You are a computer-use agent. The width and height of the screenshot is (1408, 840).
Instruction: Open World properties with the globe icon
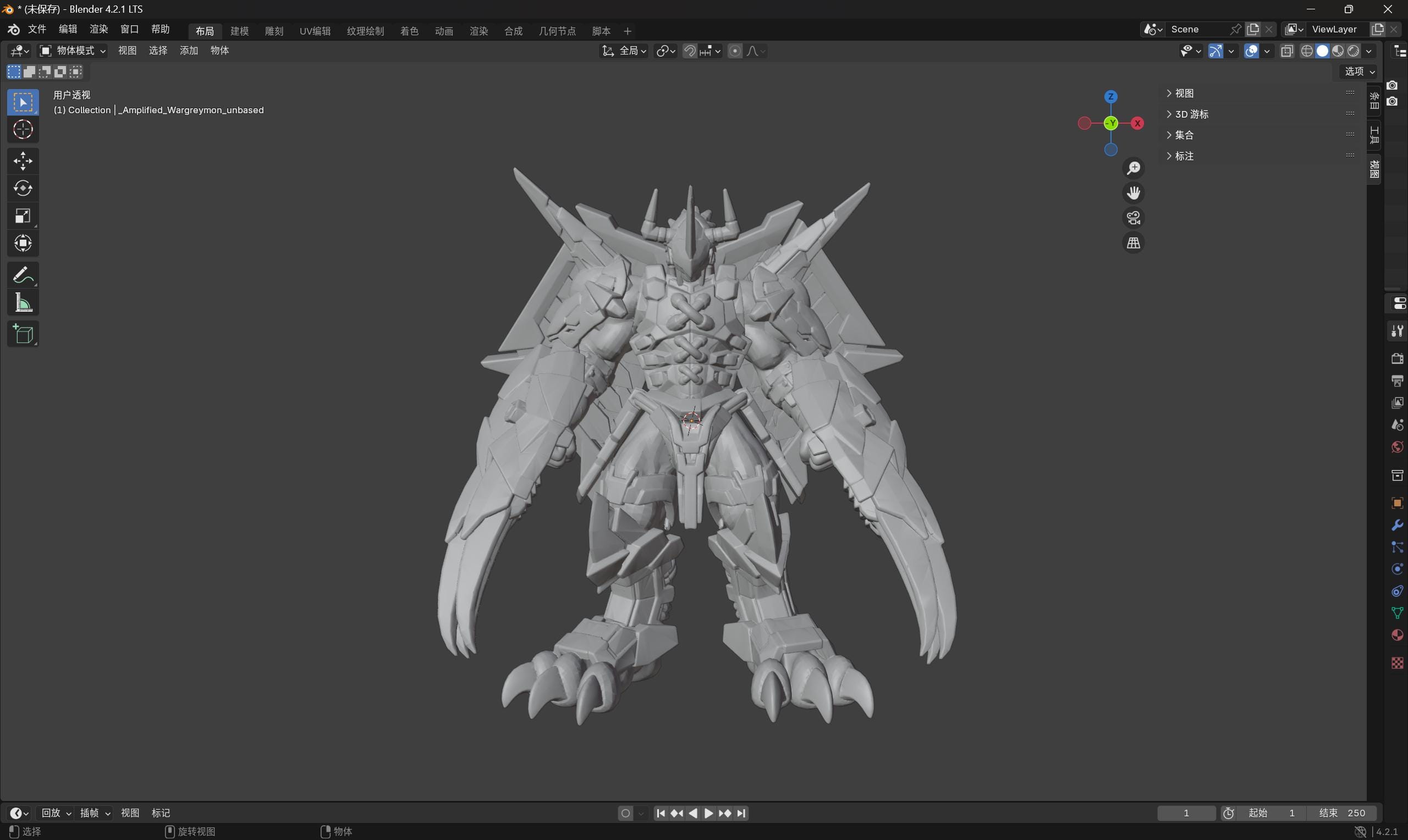click(x=1397, y=446)
